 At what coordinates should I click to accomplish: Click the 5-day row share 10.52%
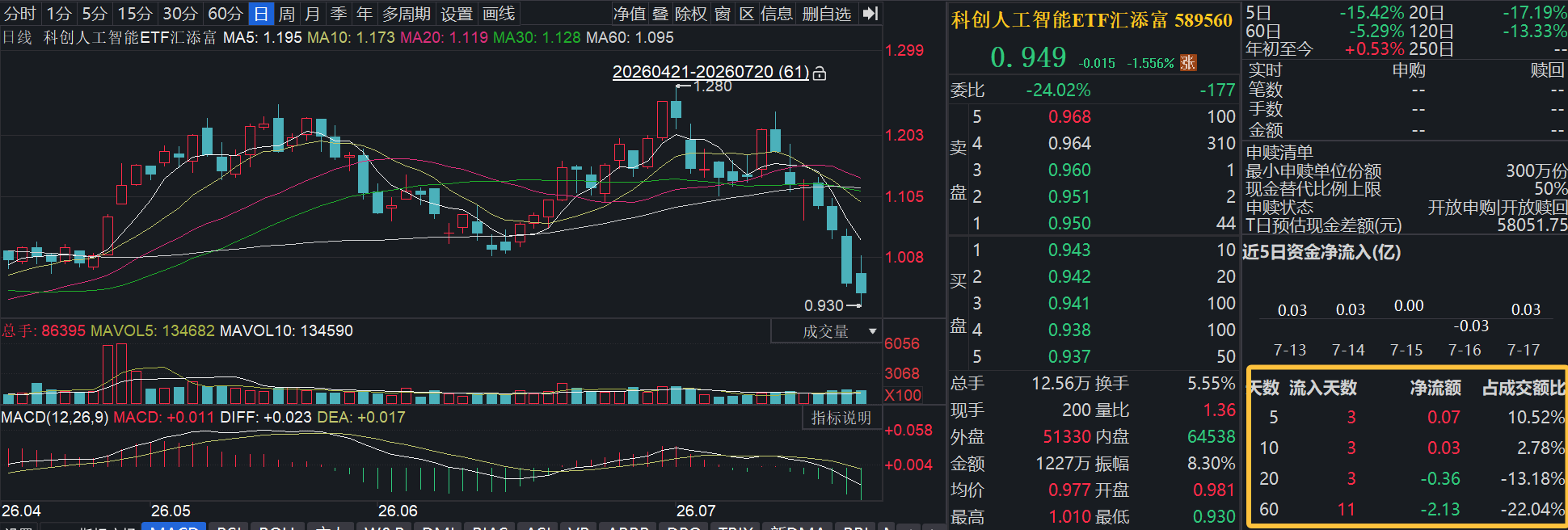click(1536, 418)
